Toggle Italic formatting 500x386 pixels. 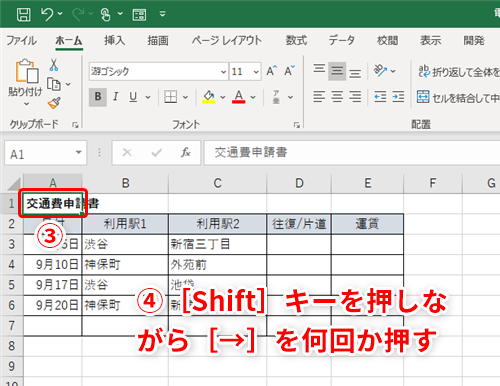click(x=115, y=97)
